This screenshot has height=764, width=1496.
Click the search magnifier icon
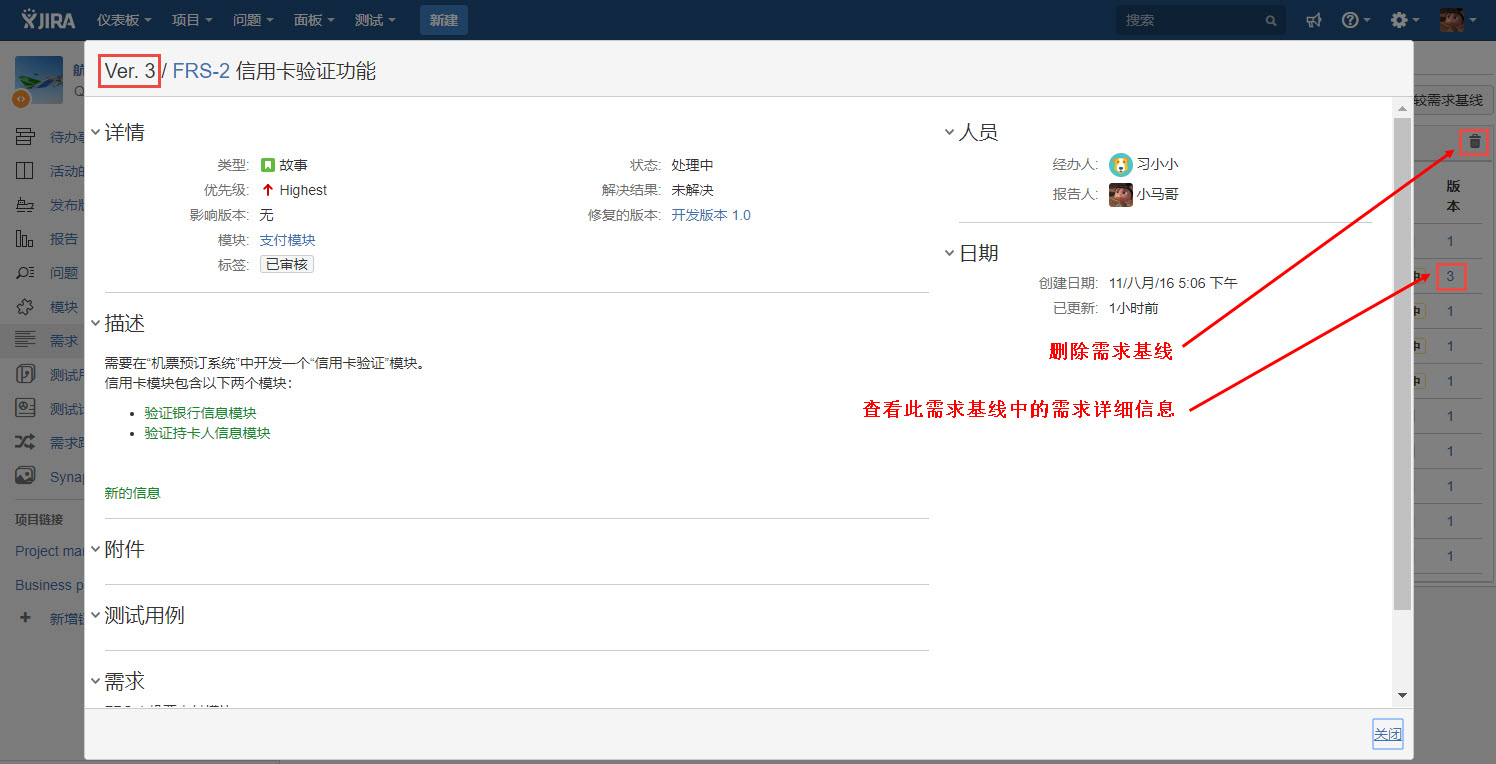click(x=1271, y=20)
